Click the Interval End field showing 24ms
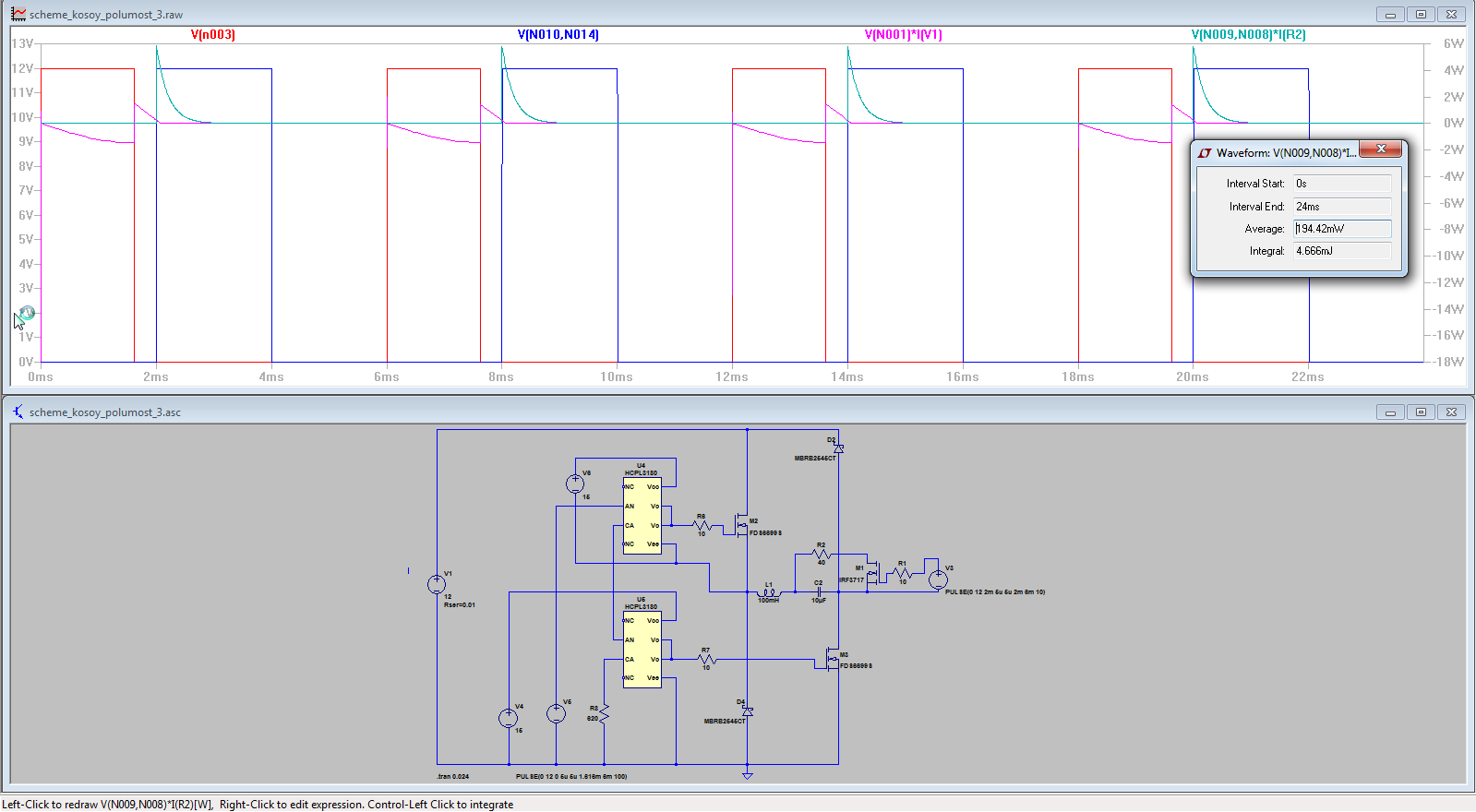 [x=1341, y=207]
